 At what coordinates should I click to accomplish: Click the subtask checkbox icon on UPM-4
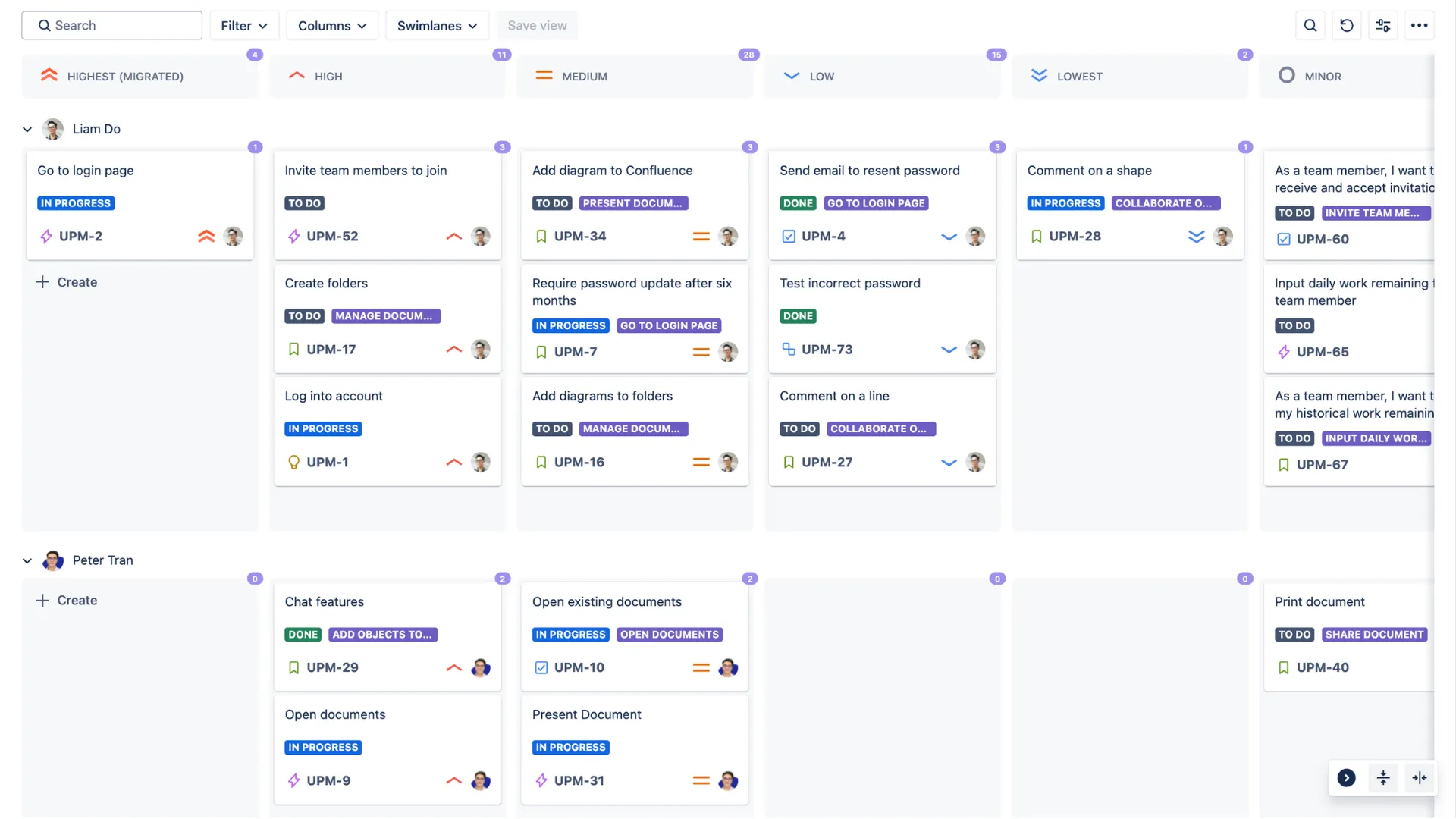point(789,236)
